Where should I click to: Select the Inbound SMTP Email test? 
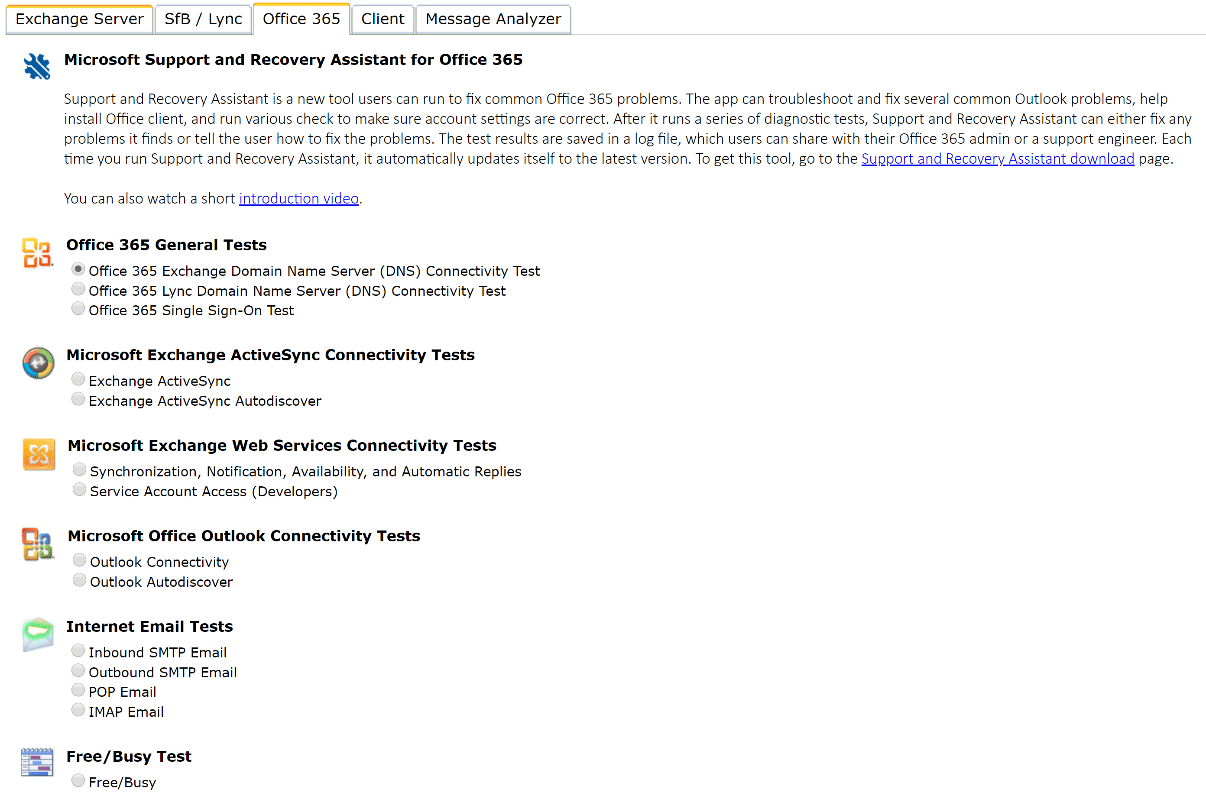coord(78,651)
